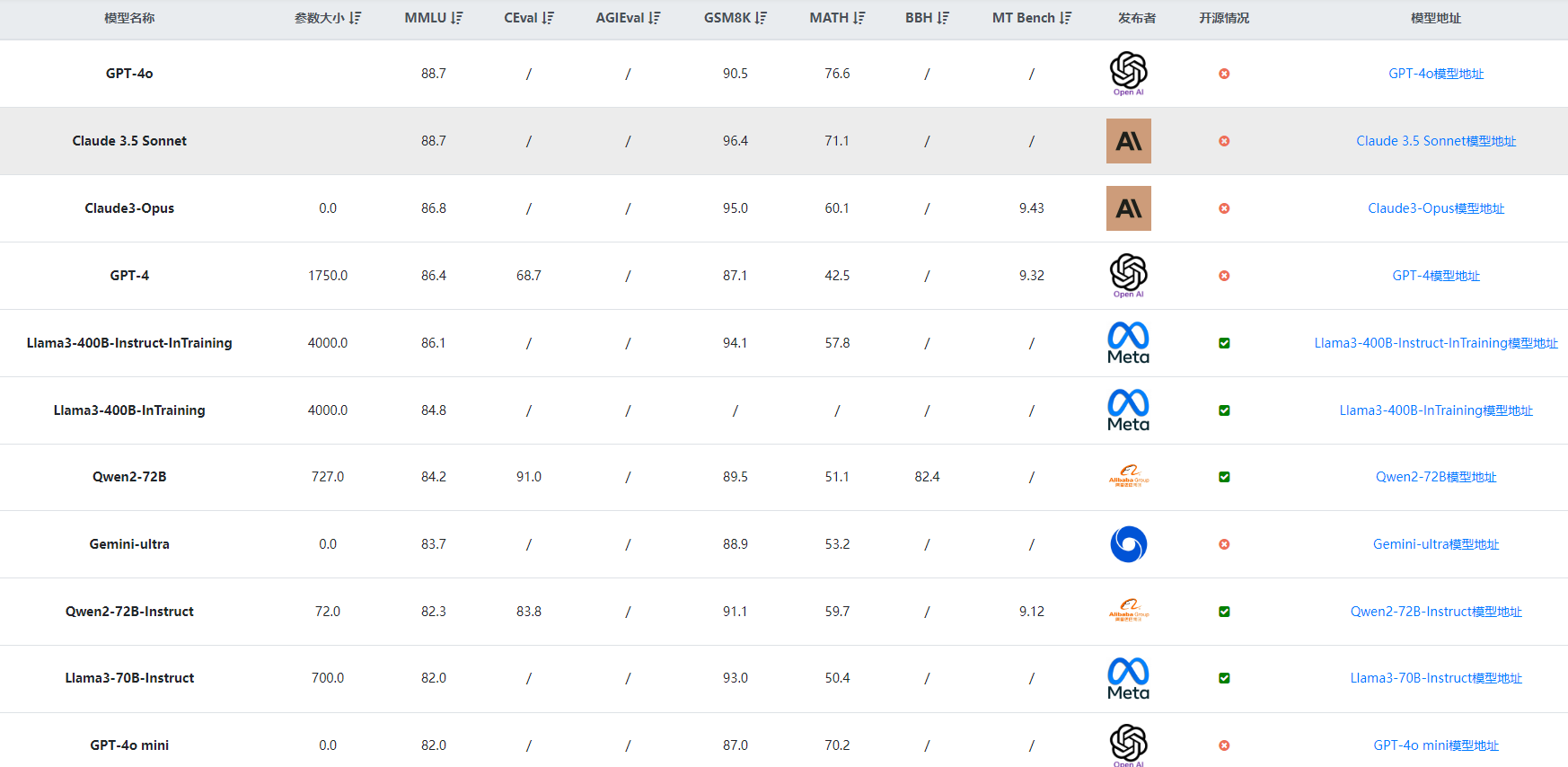Screen dimensions: 1568x767
Task: Open the GPT-4o mini model address link
Action: 1435,745
